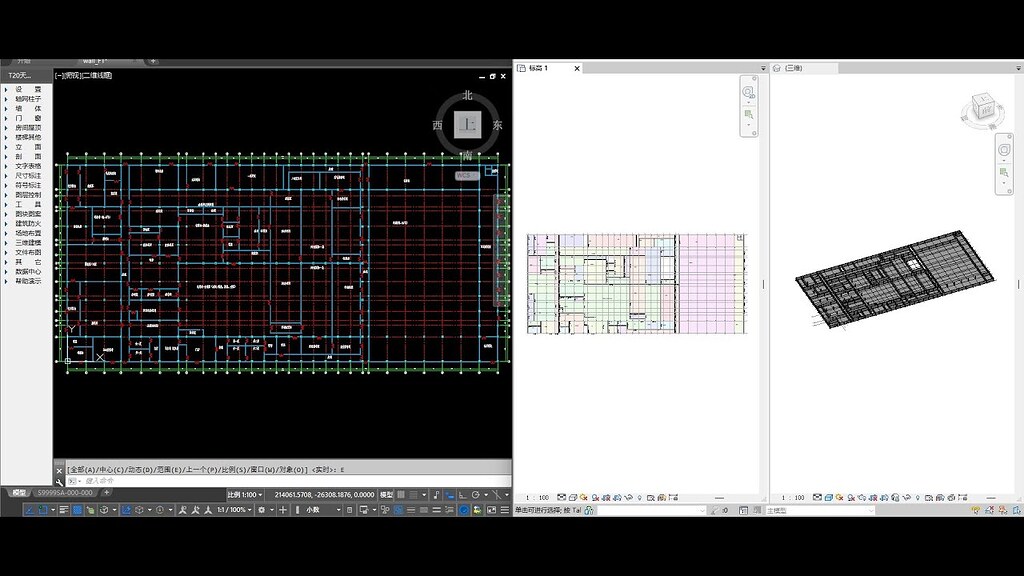Add a new layout with plus tab
The width and height of the screenshot is (1024, 576).
[106, 493]
